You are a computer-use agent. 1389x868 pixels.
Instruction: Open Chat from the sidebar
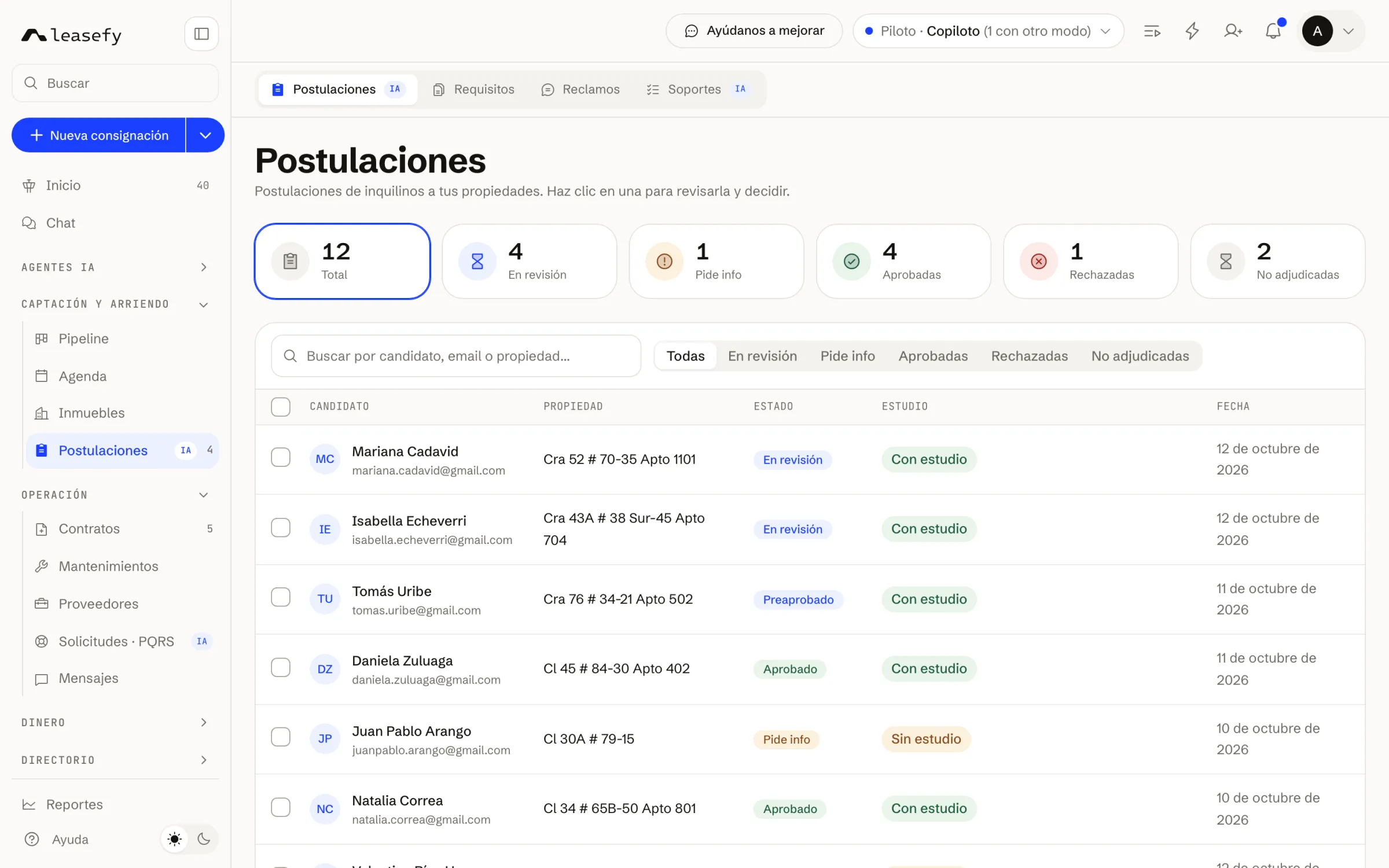click(x=115, y=223)
